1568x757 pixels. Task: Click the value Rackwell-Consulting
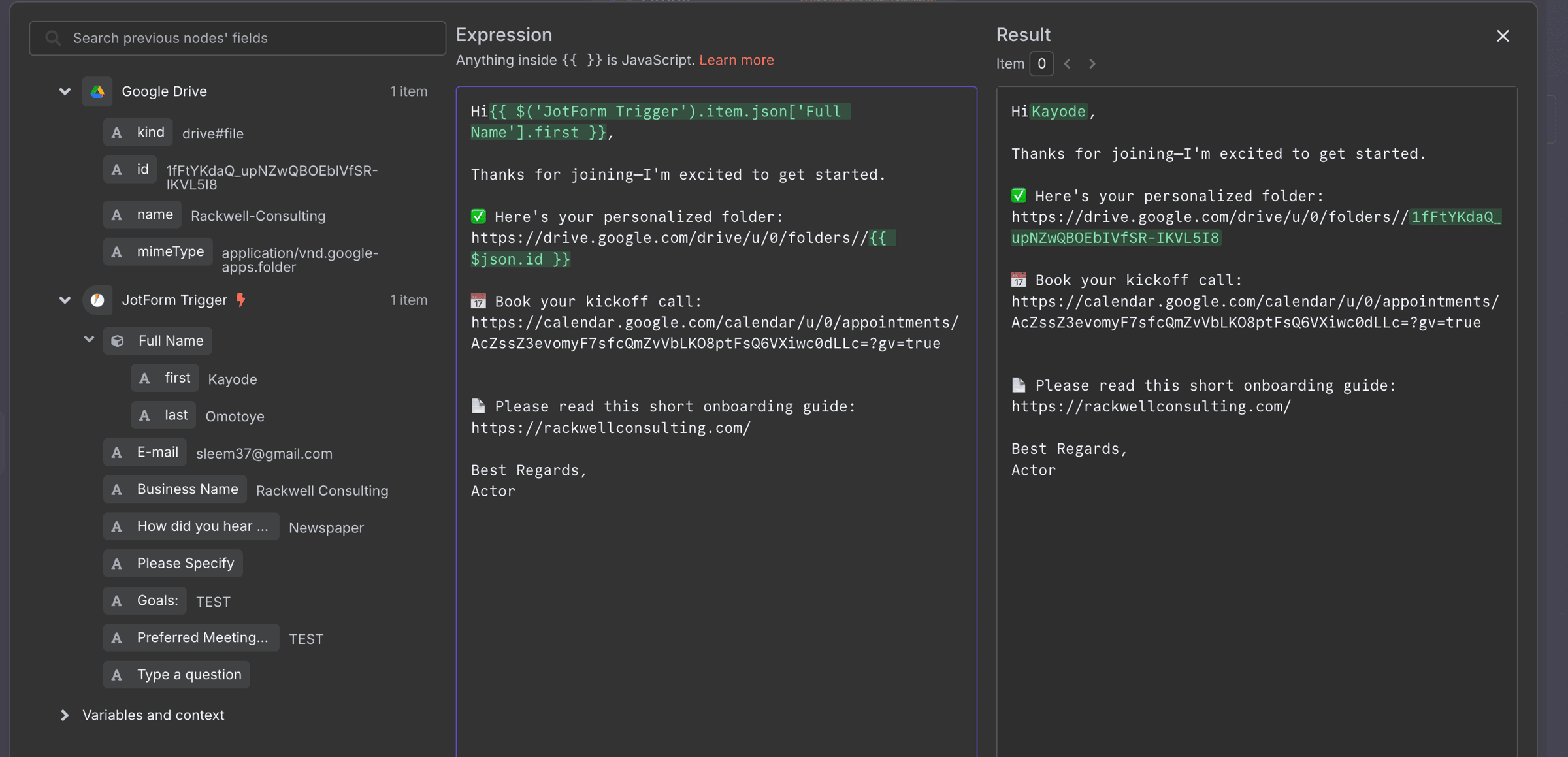click(258, 216)
